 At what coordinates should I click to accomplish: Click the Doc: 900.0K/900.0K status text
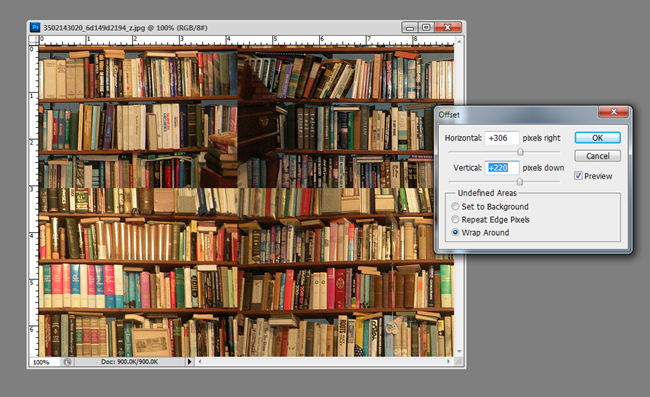[129, 362]
